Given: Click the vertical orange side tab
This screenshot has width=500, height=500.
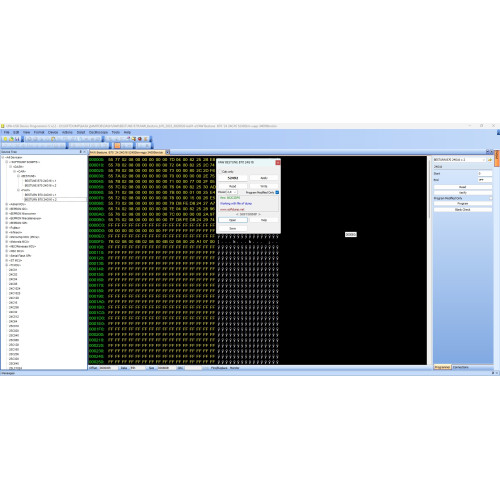Looking at the screenshot, I should tap(497, 158).
